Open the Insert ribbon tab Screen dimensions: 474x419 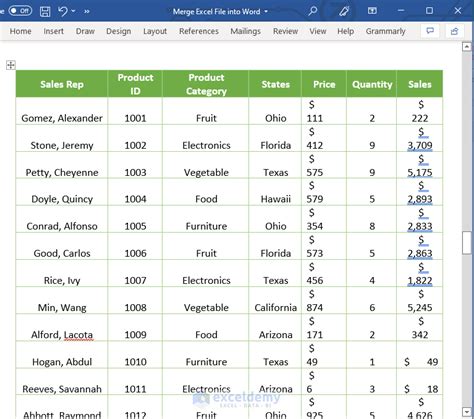(x=53, y=31)
